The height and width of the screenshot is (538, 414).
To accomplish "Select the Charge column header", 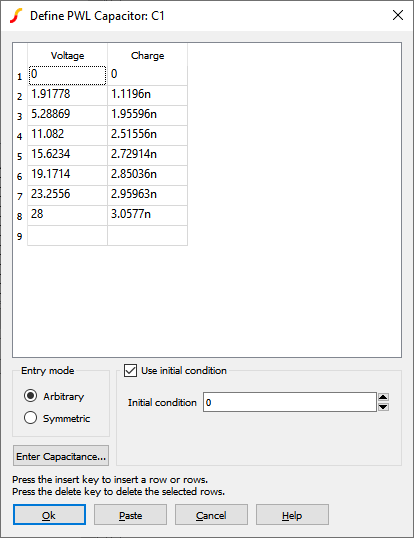I will (147, 55).
